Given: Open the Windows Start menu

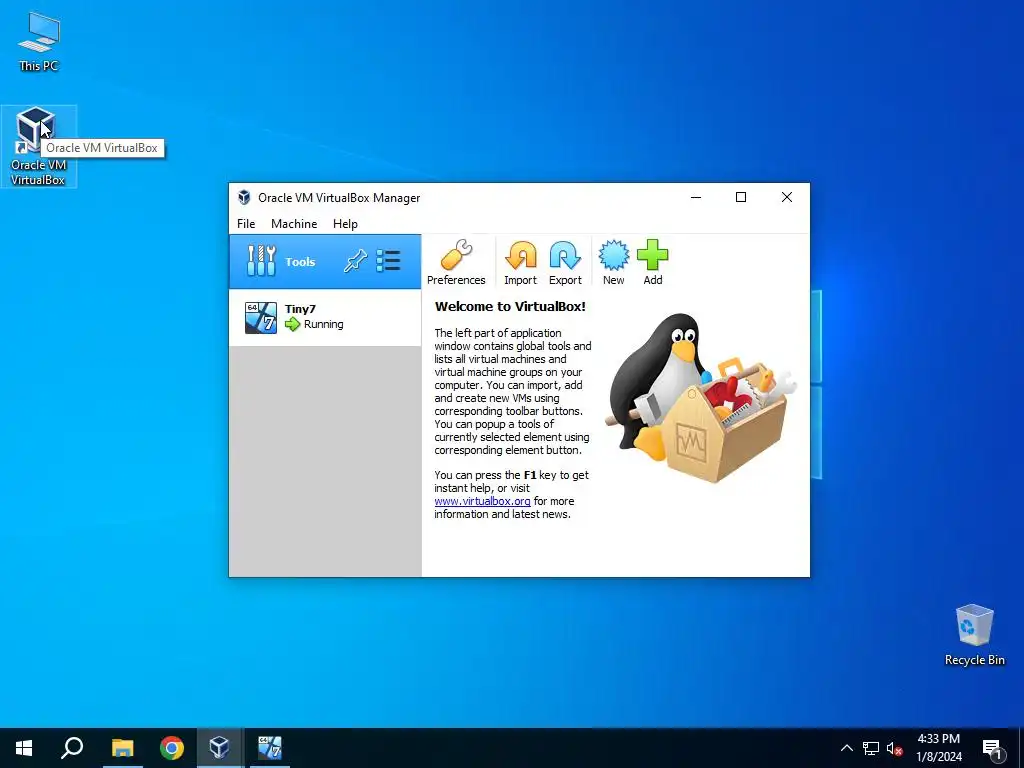Looking at the screenshot, I should coord(24,748).
